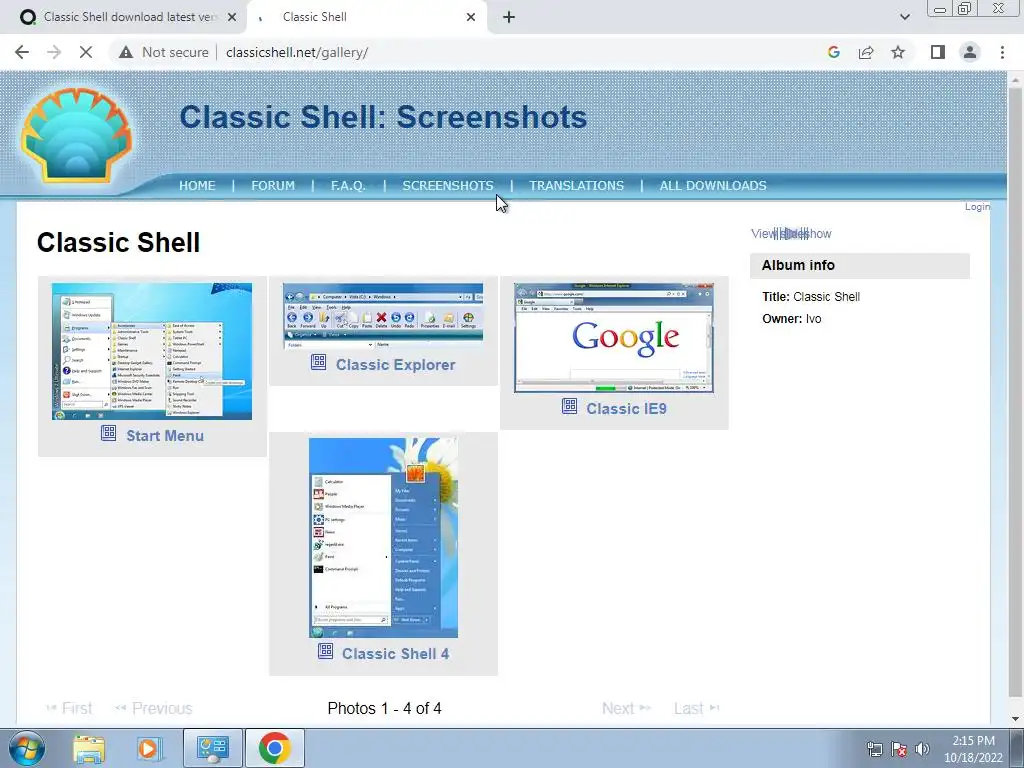Viewport: 1024px width, 768px height.
Task: Click the Previous pagination link
Action: pos(153,709)
